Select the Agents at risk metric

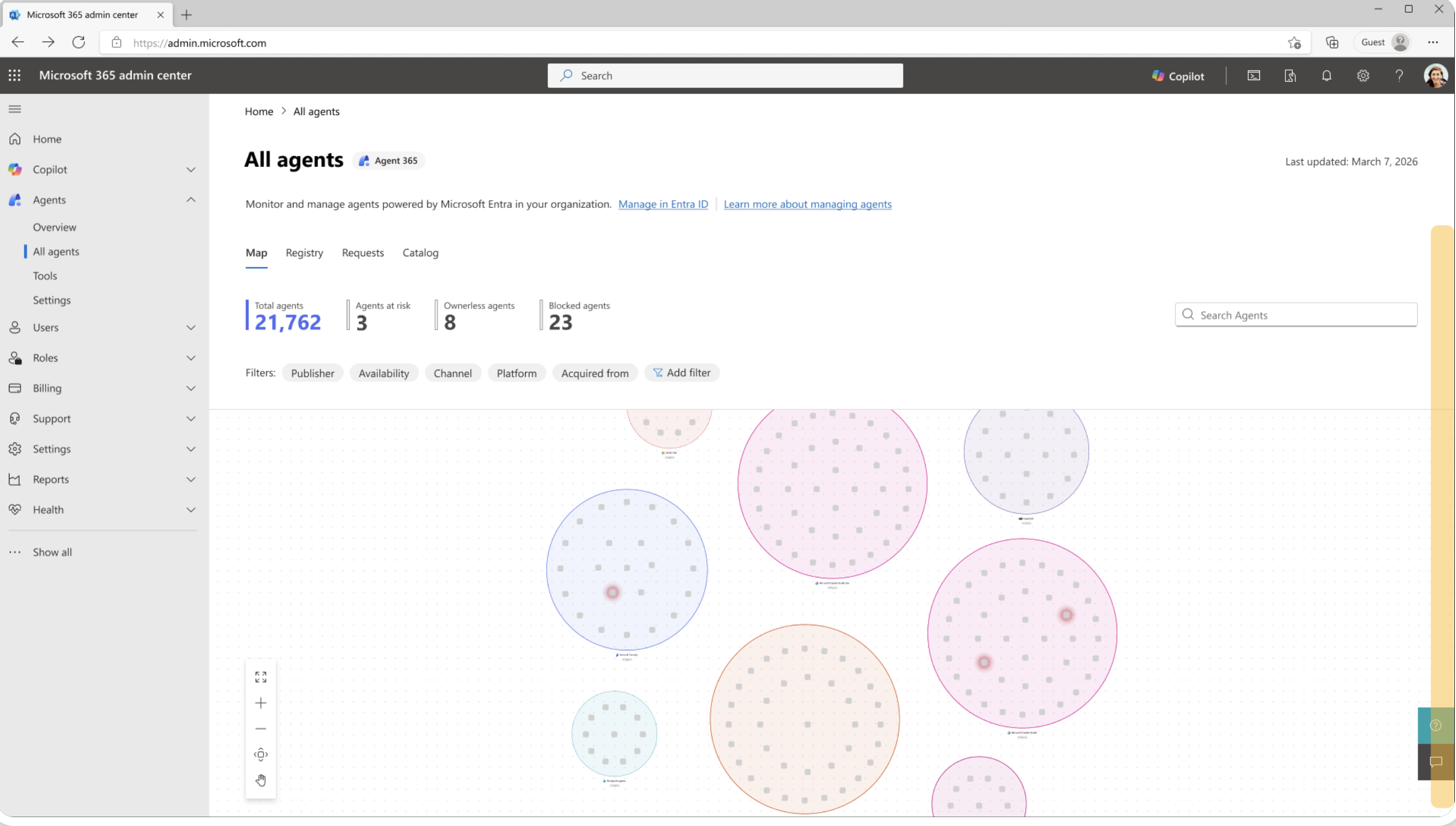tap(379, 315)
